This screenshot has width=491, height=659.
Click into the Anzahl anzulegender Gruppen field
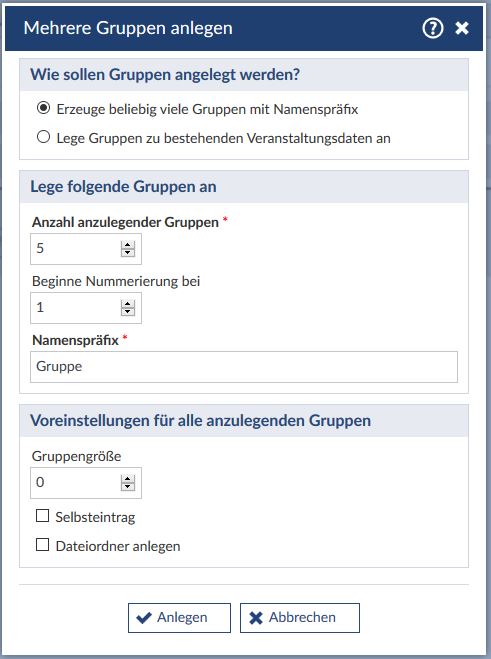point(86,249)
